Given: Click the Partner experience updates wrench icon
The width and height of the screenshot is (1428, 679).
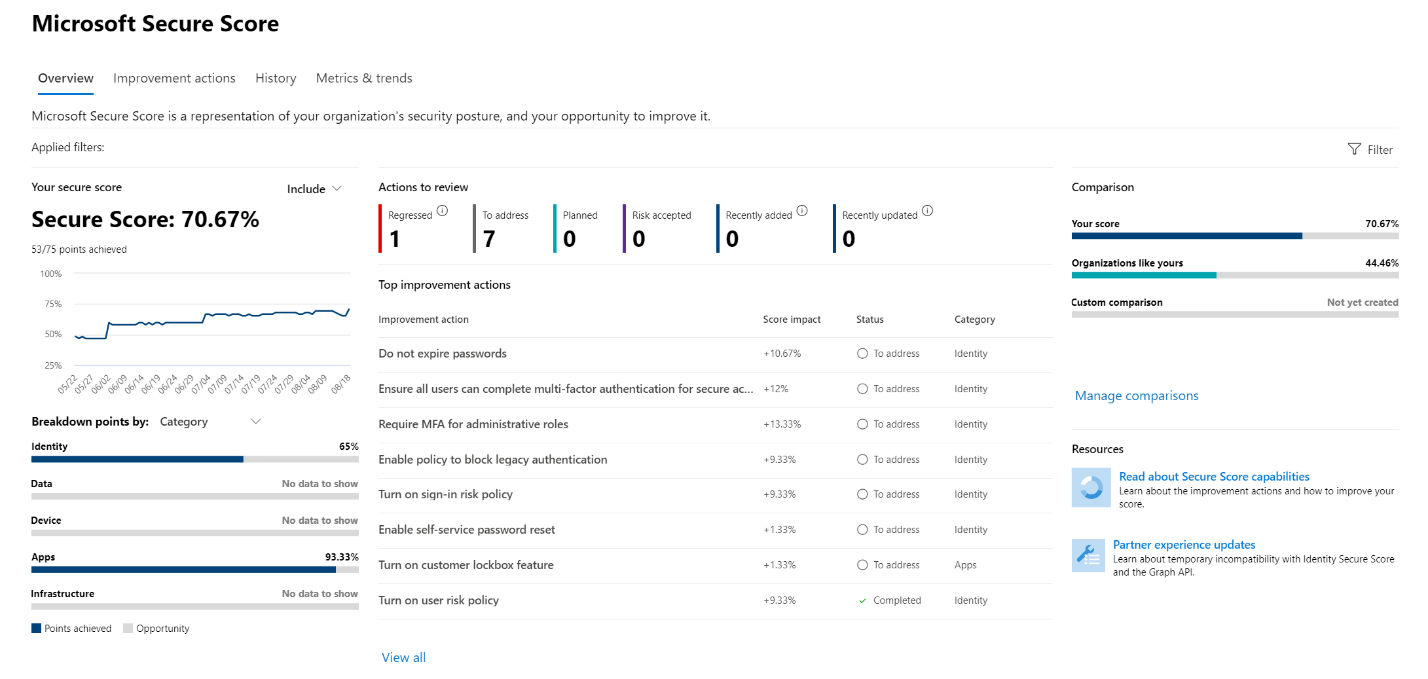Looking at the screenshot, I should pos(1090,556).
